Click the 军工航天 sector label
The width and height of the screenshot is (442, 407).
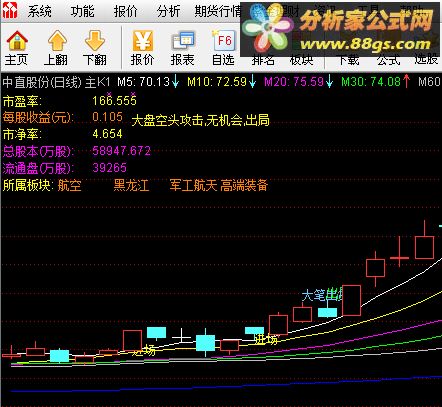coord(194,185)
